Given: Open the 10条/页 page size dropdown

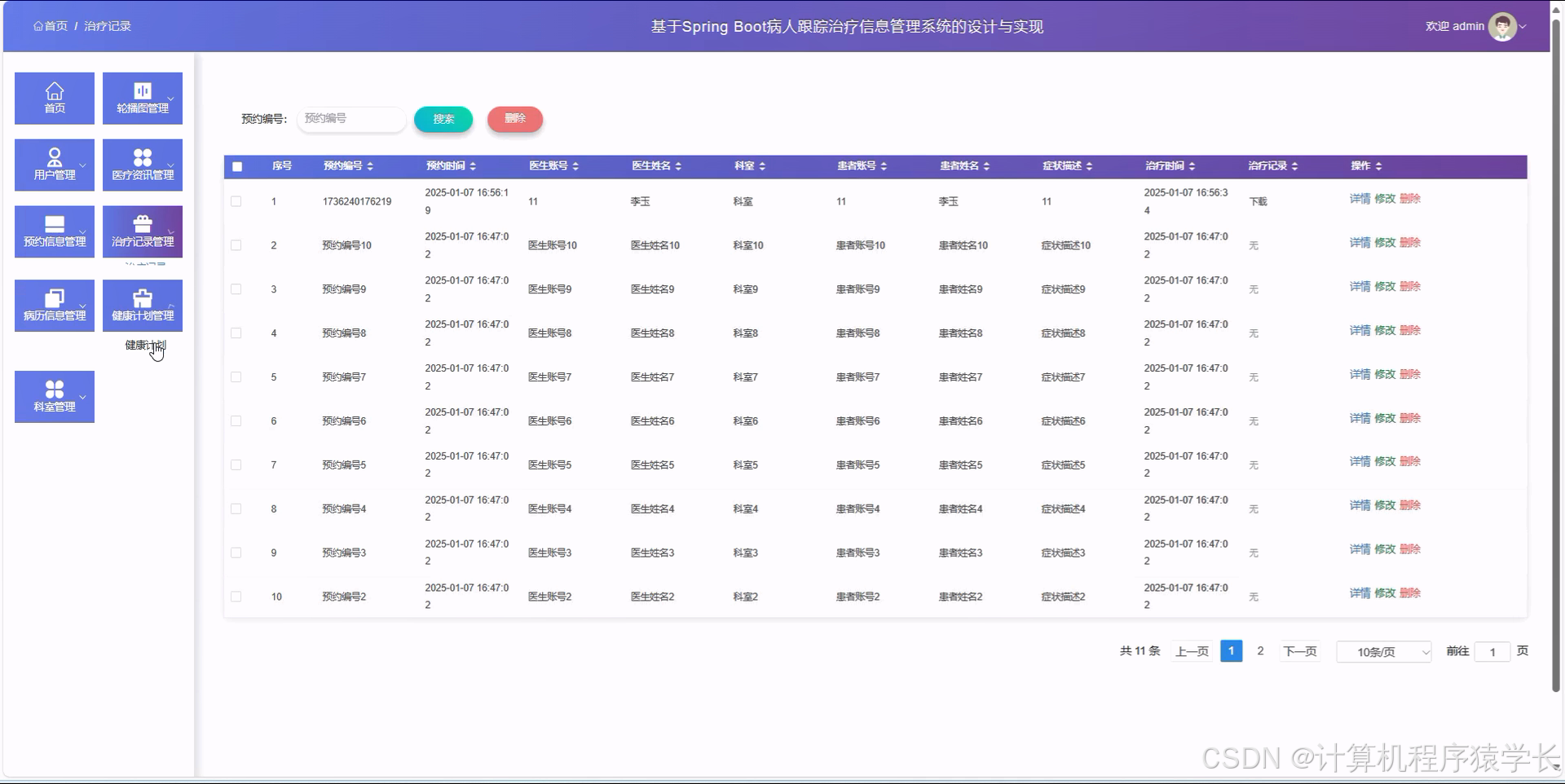Looking at the screenshot, I should [x=1383, y=651].
